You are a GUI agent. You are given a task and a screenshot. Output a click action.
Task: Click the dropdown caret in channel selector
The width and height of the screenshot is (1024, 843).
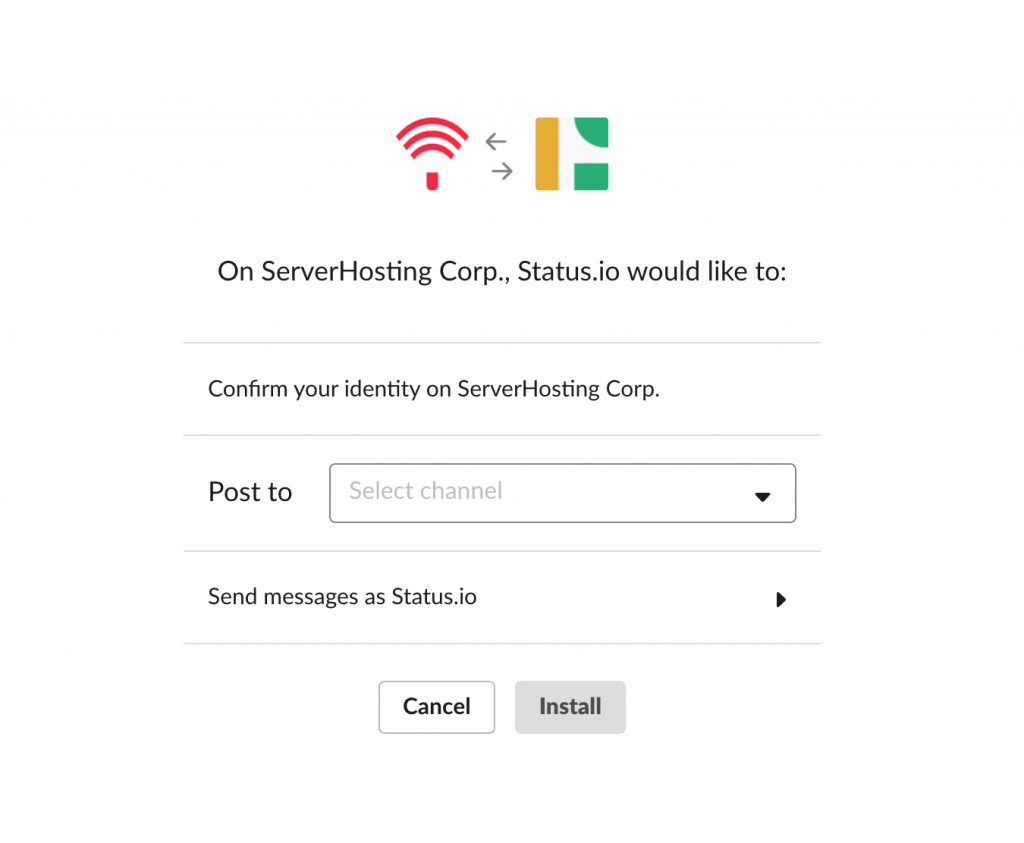click(762, 497)
